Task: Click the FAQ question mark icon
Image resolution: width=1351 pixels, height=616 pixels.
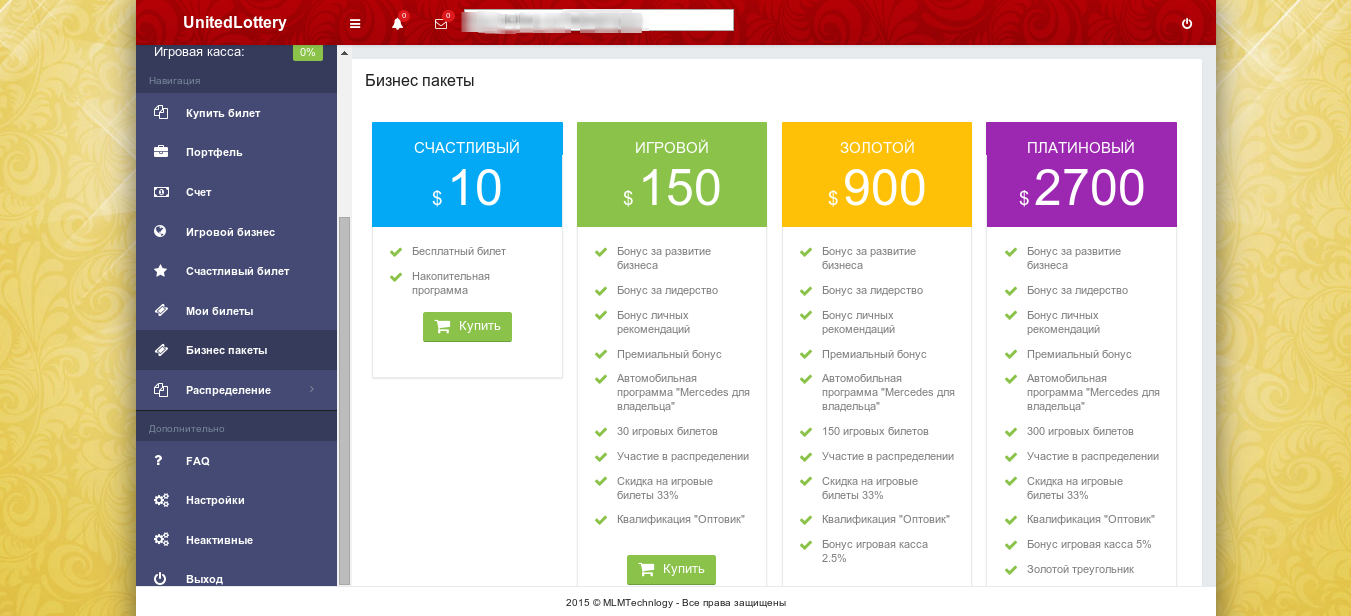Action: 158,461
